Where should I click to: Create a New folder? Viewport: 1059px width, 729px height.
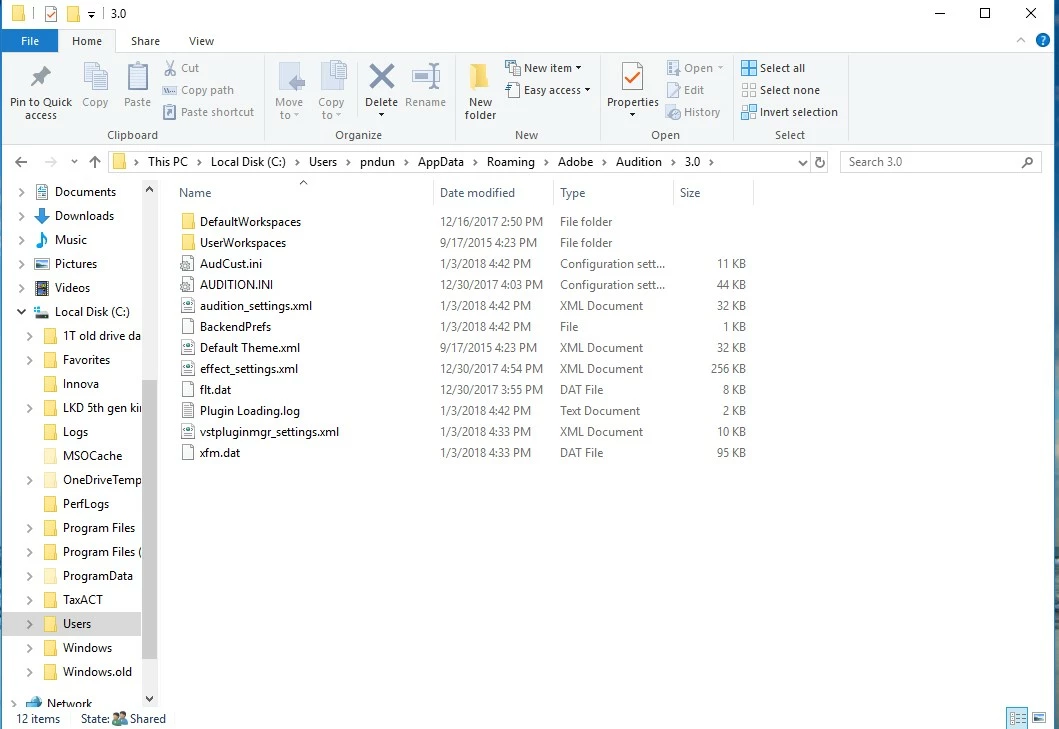[480, 91]
